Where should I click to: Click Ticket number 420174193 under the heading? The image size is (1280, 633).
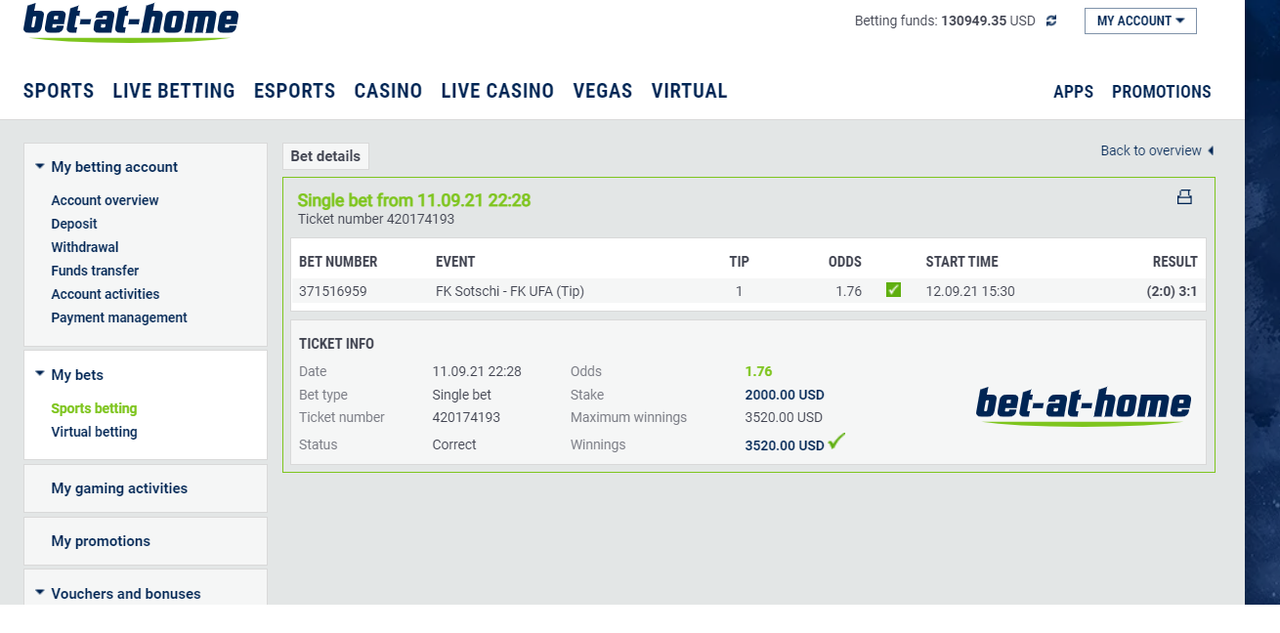(376, 219)
